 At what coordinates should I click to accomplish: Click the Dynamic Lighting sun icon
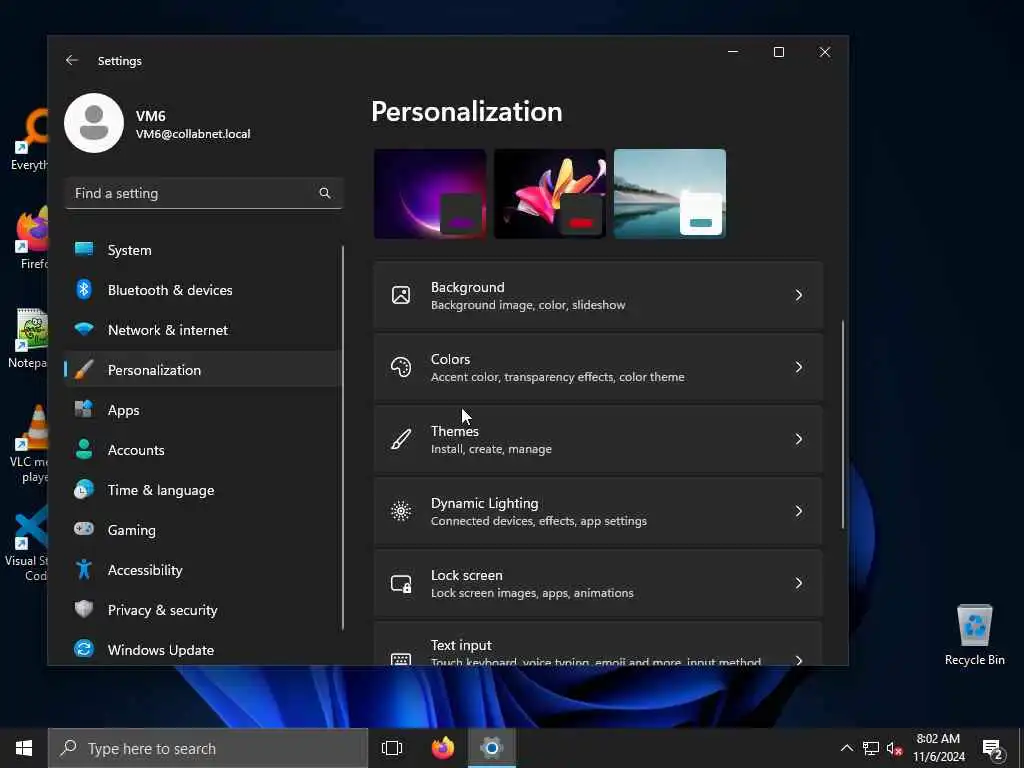pos(401,511)
